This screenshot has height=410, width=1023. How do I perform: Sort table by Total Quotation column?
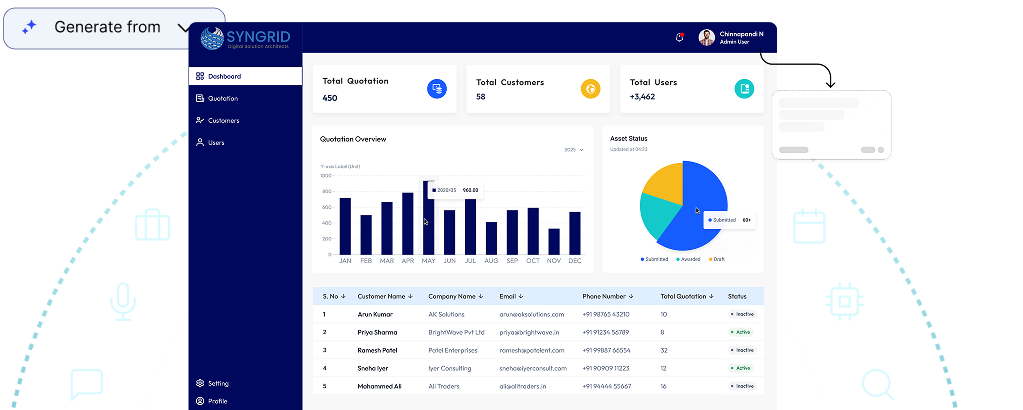(x=687, y=296)
